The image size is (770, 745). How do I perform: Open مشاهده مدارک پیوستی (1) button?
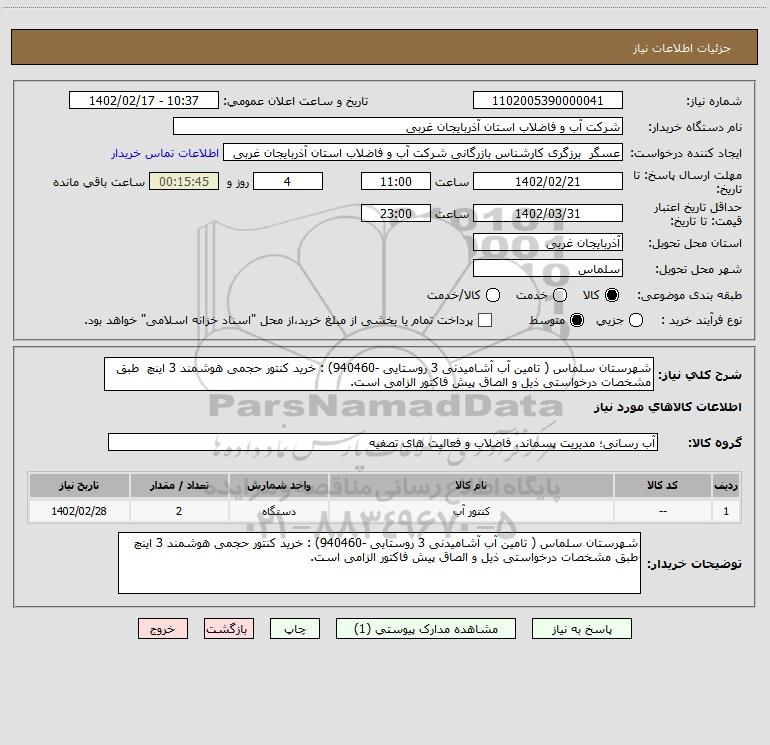click(x=426, y=629)
